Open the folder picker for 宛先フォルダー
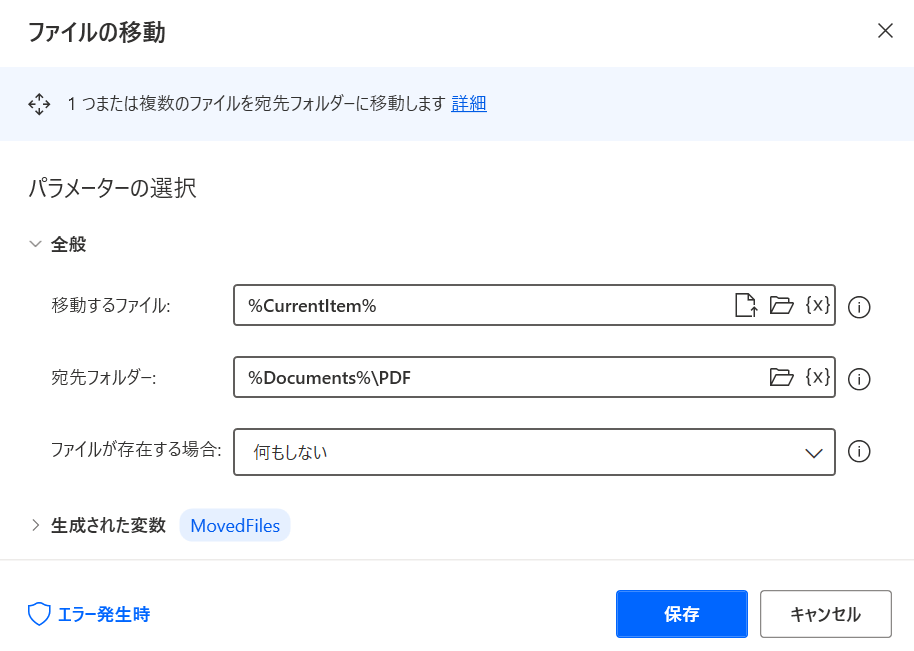 [782, 377]
